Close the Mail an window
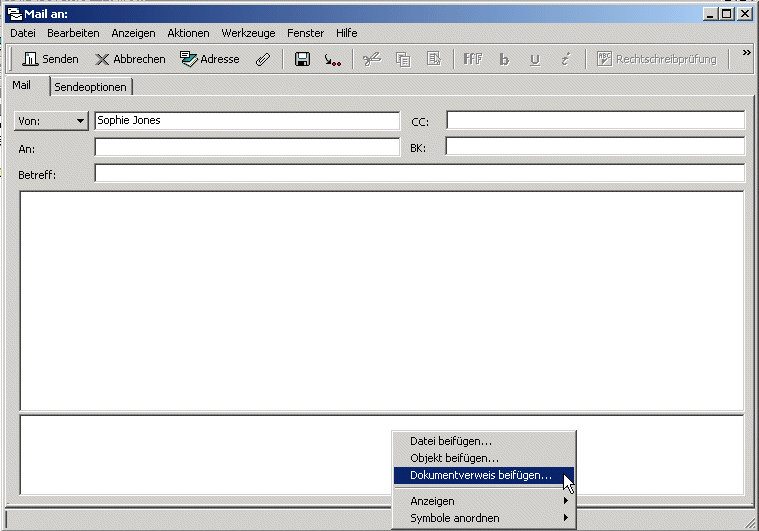The image size is (759, 531). pos(744,14)
